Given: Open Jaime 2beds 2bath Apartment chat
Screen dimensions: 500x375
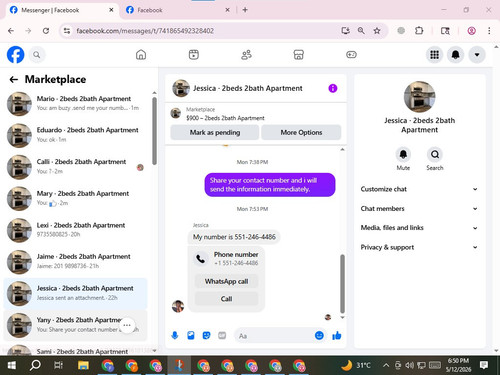Looking at the screenshot, I should pos(75,261).
